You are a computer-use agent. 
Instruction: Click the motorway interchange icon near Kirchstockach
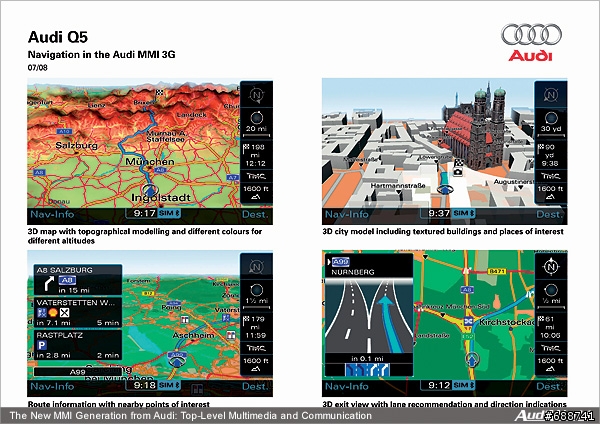468,322
